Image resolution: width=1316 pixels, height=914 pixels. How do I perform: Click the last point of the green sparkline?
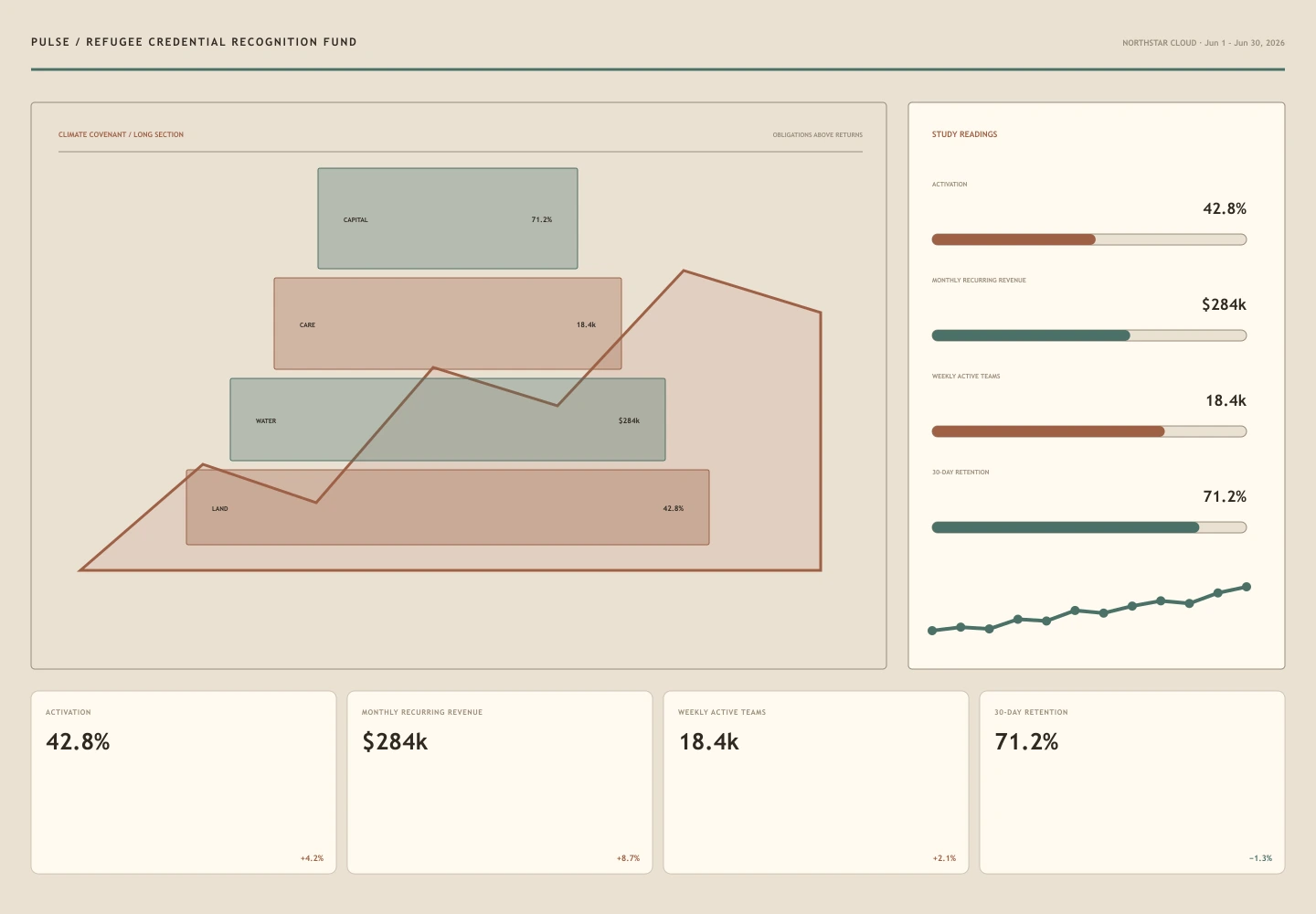point(1247,587)
